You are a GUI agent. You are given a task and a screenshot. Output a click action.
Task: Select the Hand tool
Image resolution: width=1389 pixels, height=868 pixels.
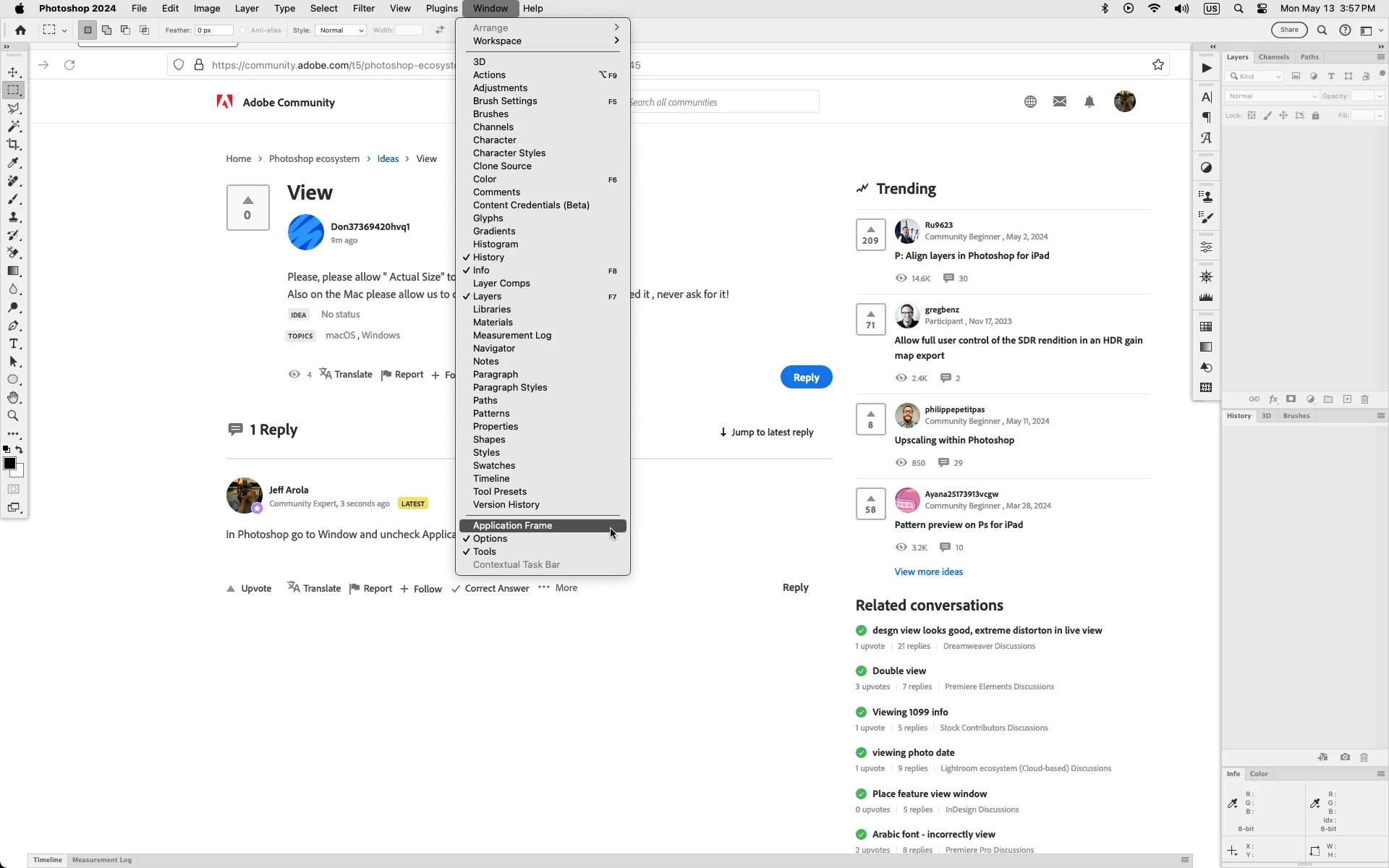13,398
